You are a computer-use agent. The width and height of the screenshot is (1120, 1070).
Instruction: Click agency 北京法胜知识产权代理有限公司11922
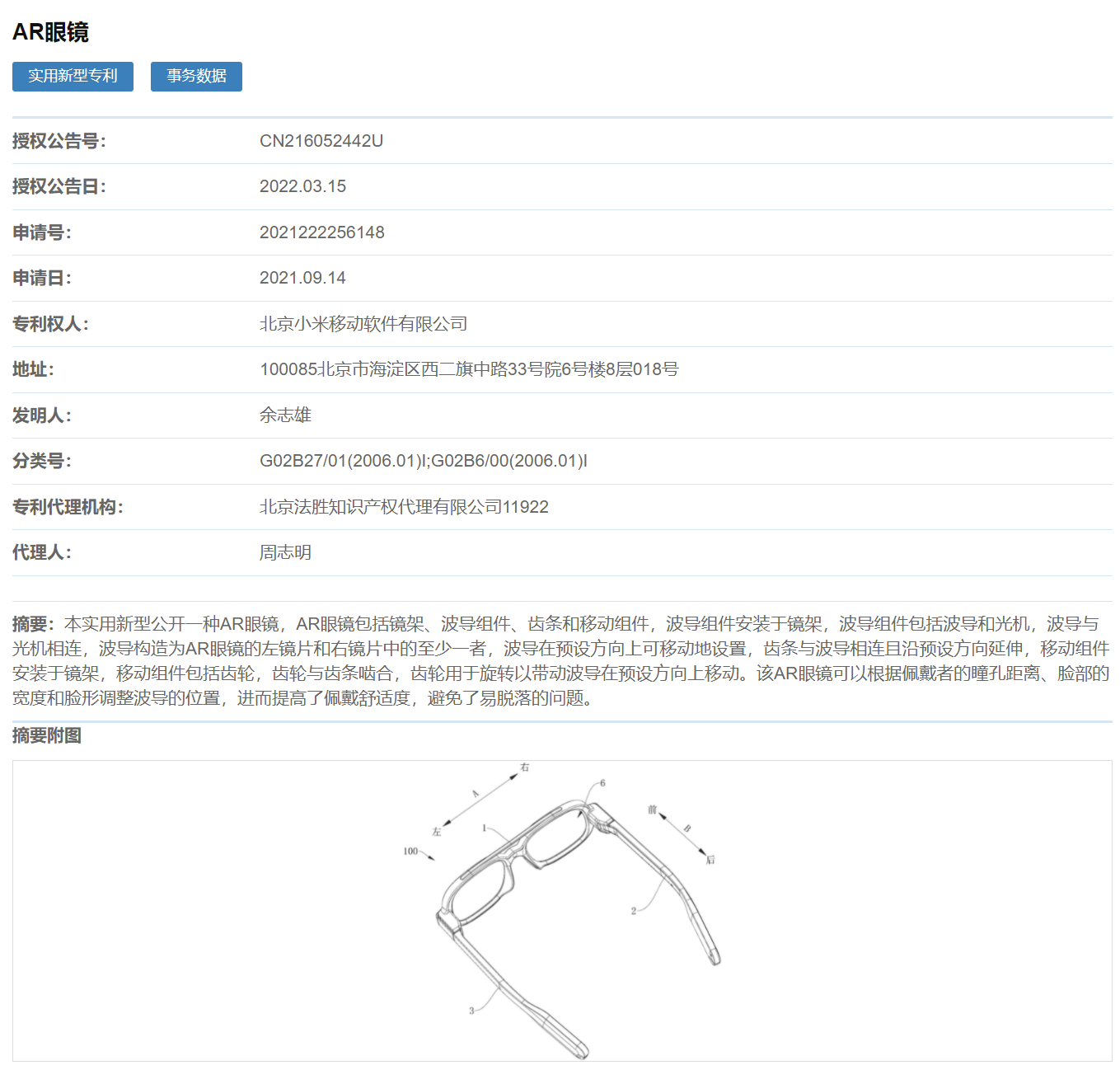point(405,507)
